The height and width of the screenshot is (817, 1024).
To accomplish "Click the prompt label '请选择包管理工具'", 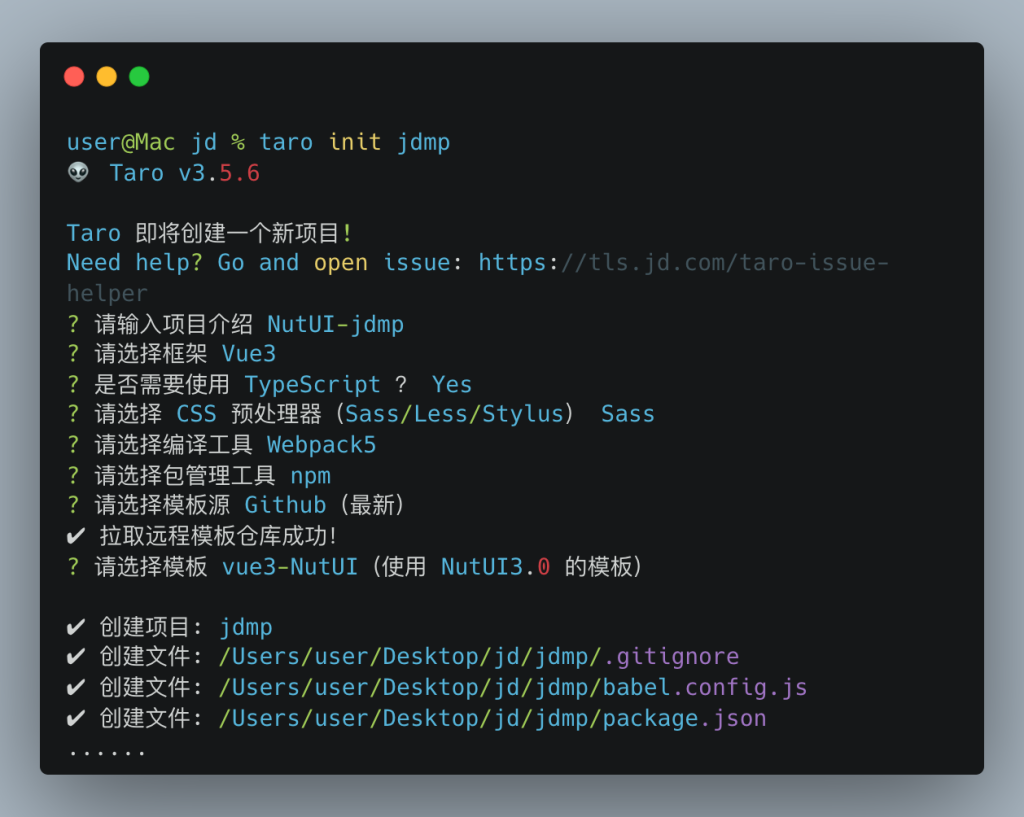I will pos(185,476).
